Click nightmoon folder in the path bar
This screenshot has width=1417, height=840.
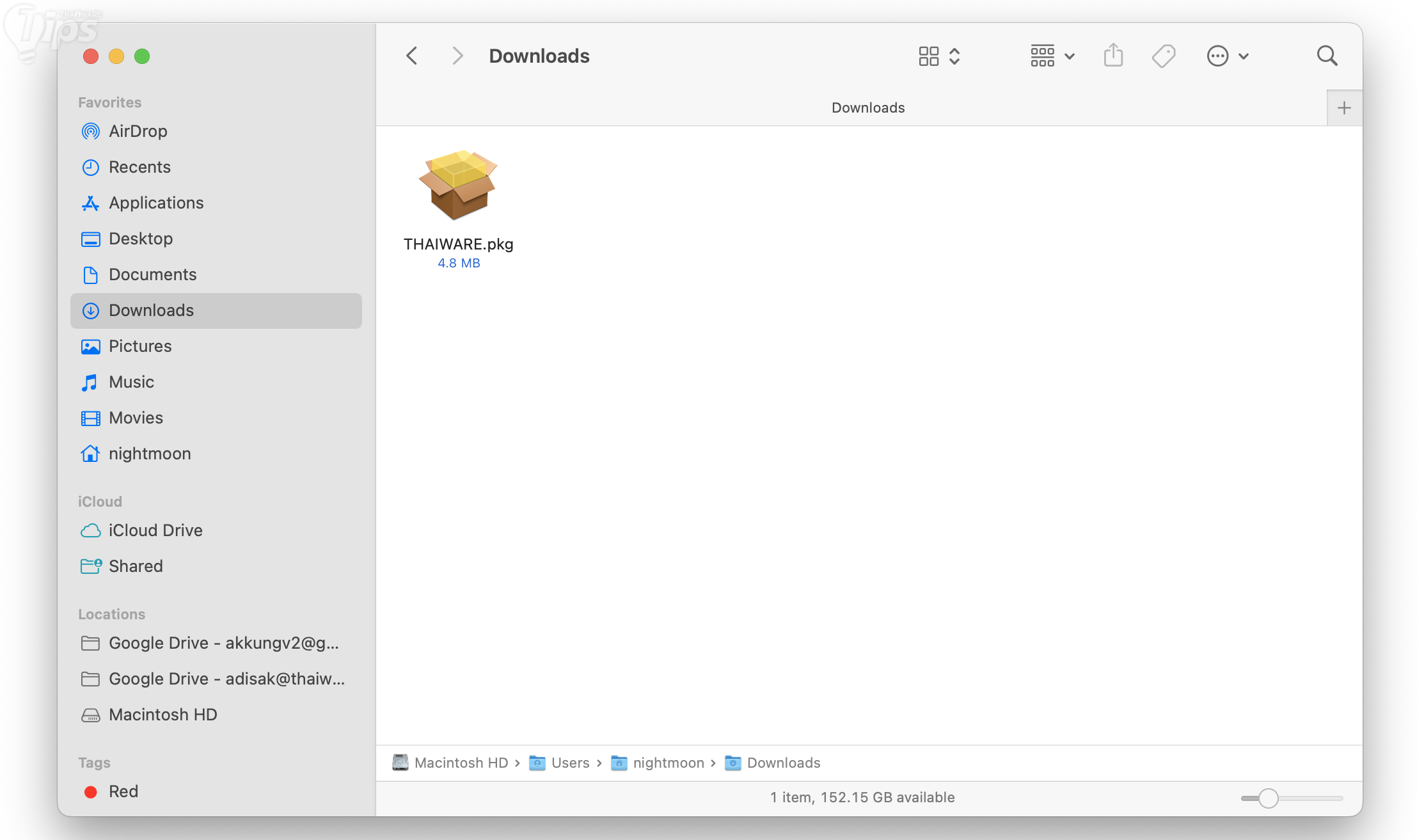(668, 763)
